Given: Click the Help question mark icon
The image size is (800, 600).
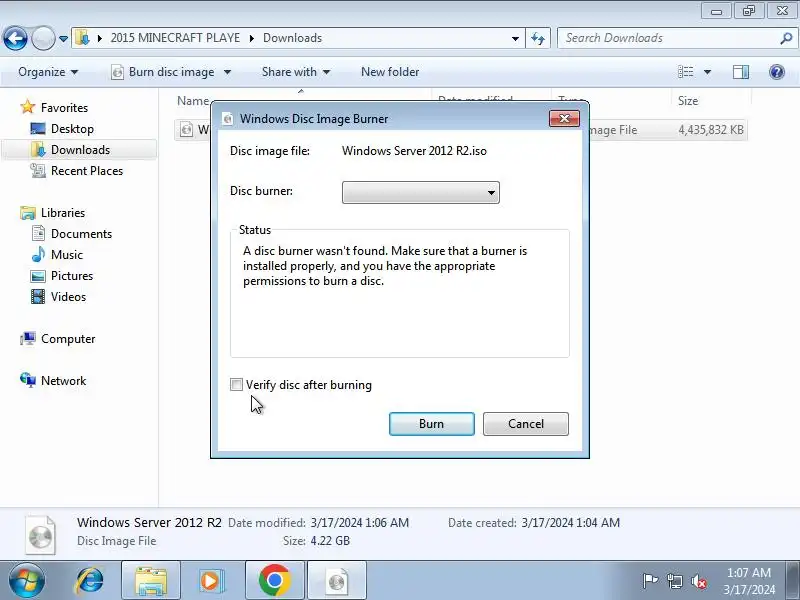Looking at the screenshot, I should (x=777, y=72).
